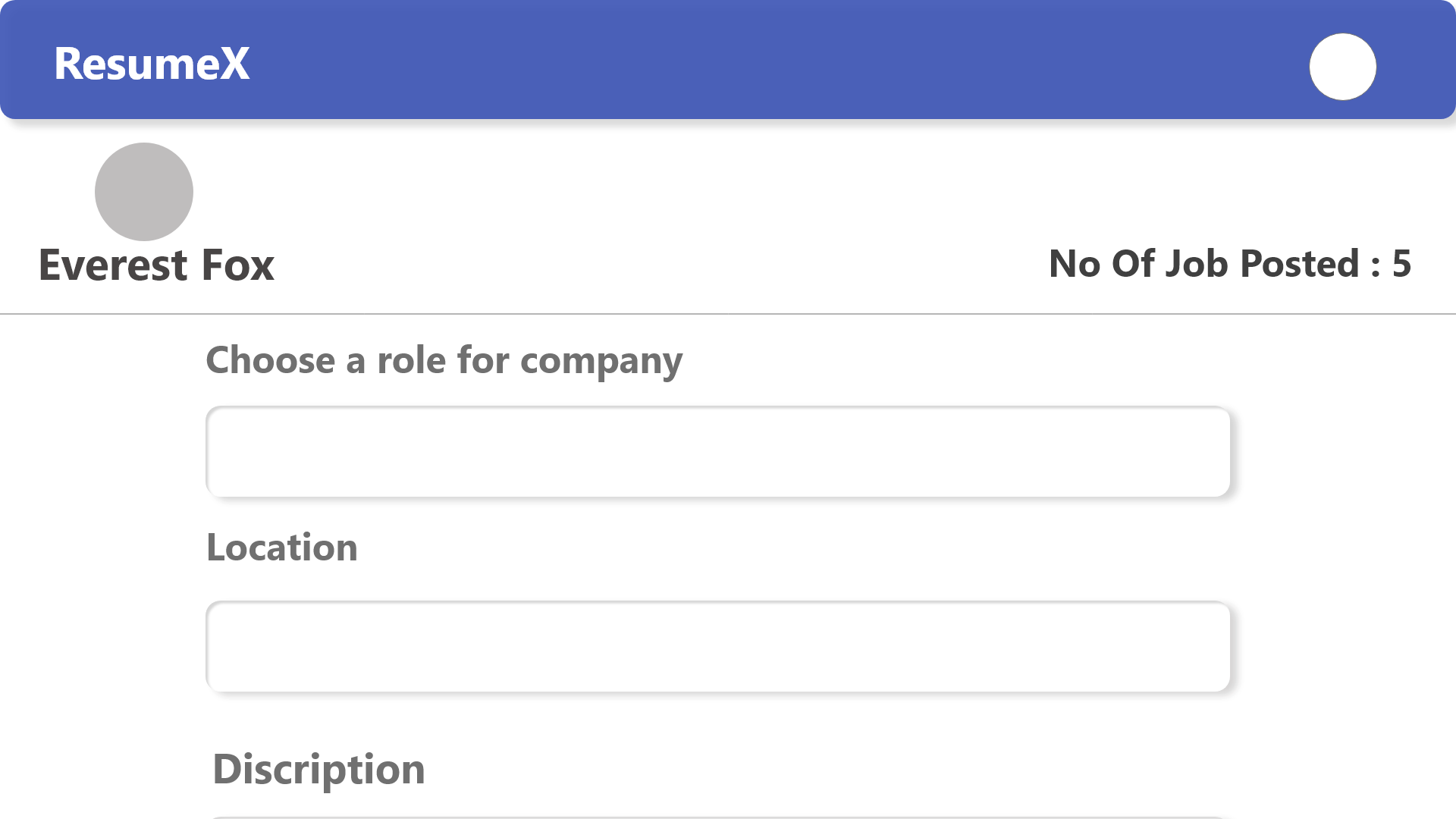
Task: Click the Discription section label
Action: (318, 770)
